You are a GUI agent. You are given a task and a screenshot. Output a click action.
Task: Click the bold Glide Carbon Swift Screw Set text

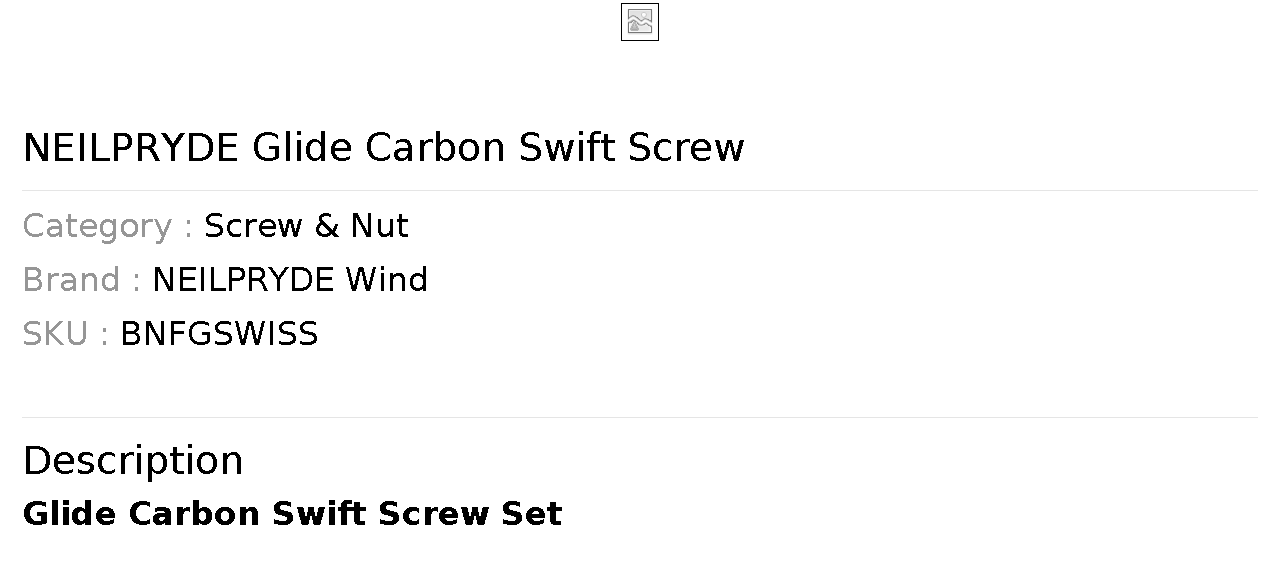click(292, 514)
